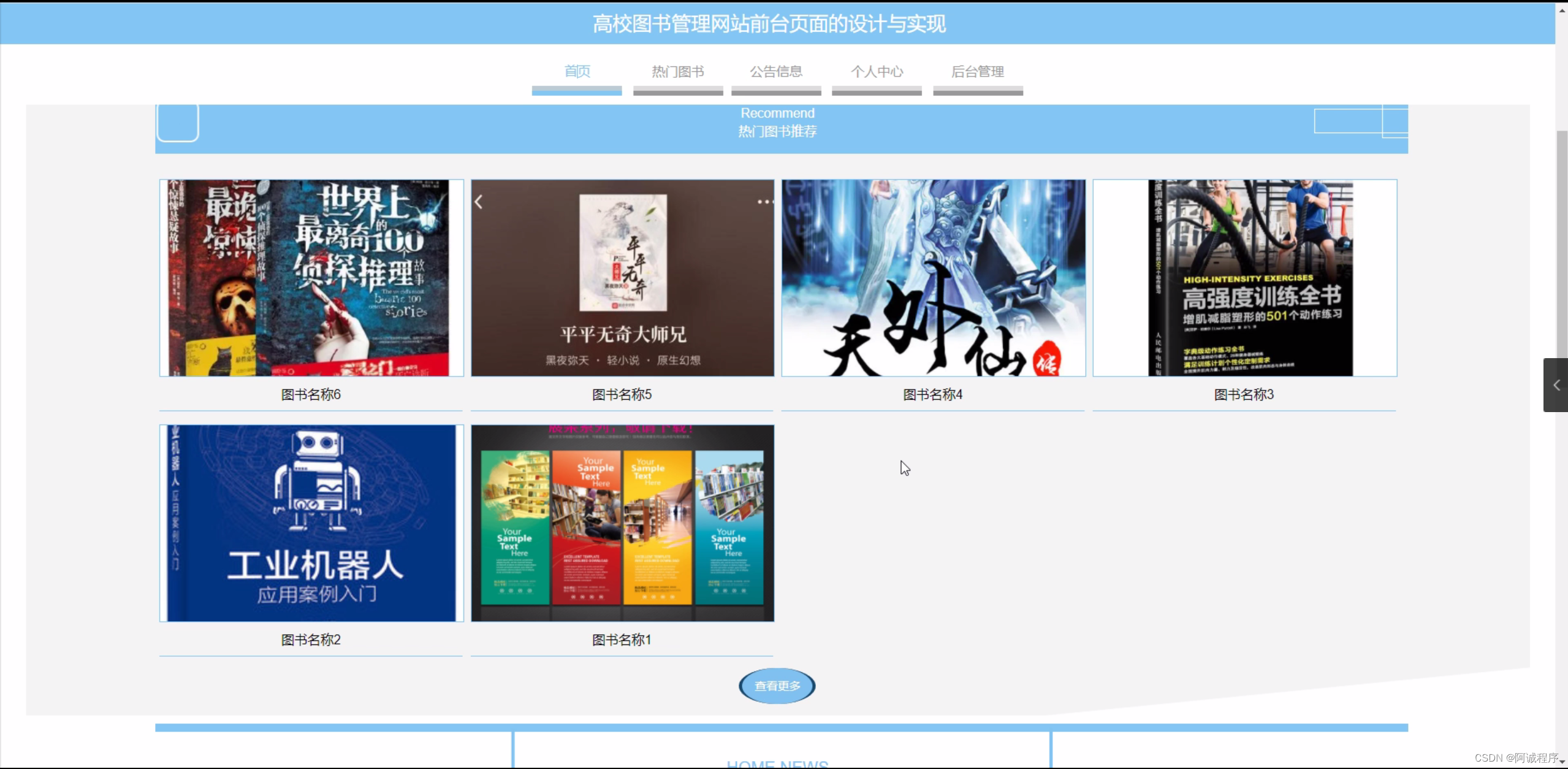Image resolution: width=1568 pixels, height=769 pixels.
Task: Open the 天外仙 book cover for 图书名称4
Action: pos(933,277)
